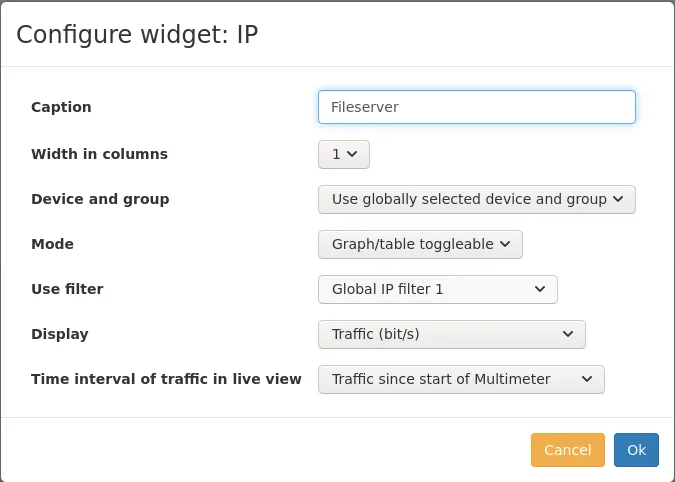Open the Width in columns dropdown
The image size is (675, 482).
(x=344, y=154)
